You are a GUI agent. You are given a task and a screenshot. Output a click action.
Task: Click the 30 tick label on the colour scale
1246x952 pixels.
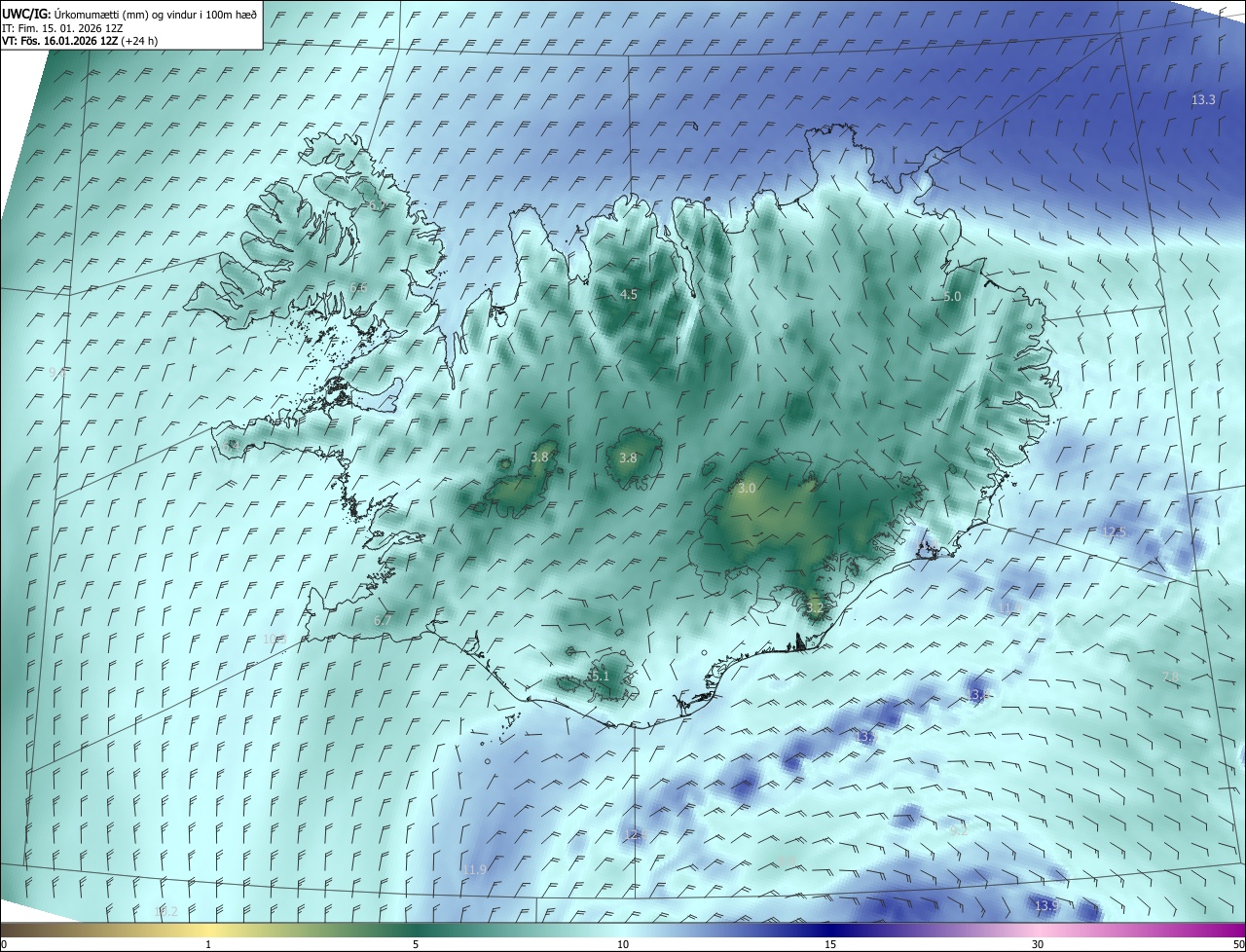pyautogui.click(x=1038, y=944)
